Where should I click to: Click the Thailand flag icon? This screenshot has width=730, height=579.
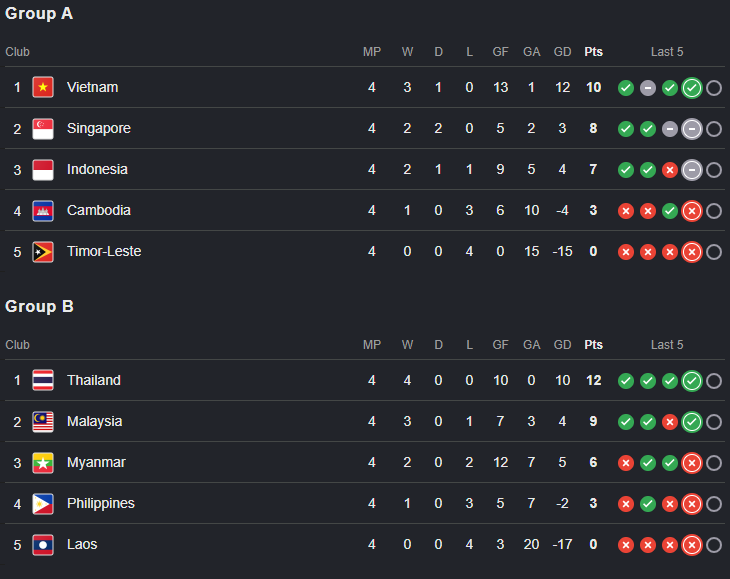pos(43,380)
